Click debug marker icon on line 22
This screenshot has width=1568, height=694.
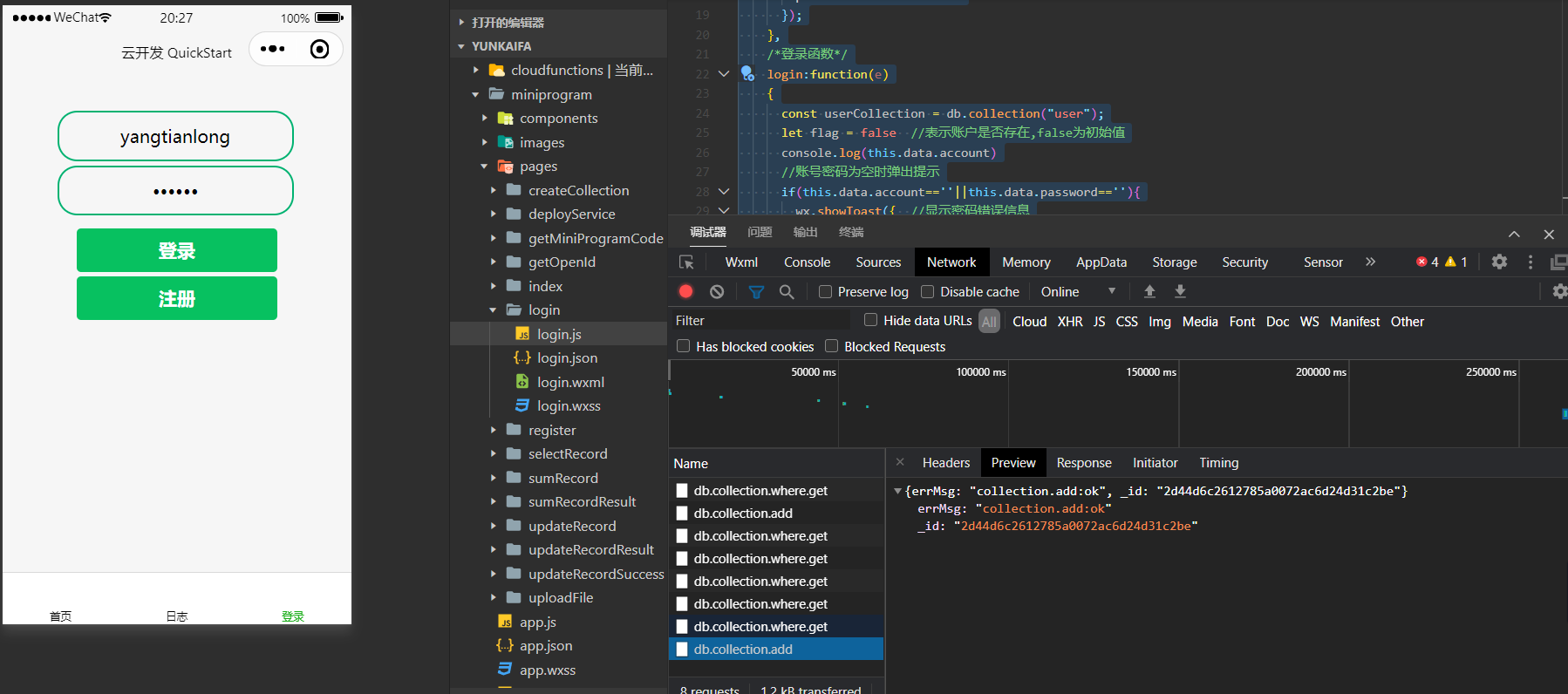coord(747,74)
